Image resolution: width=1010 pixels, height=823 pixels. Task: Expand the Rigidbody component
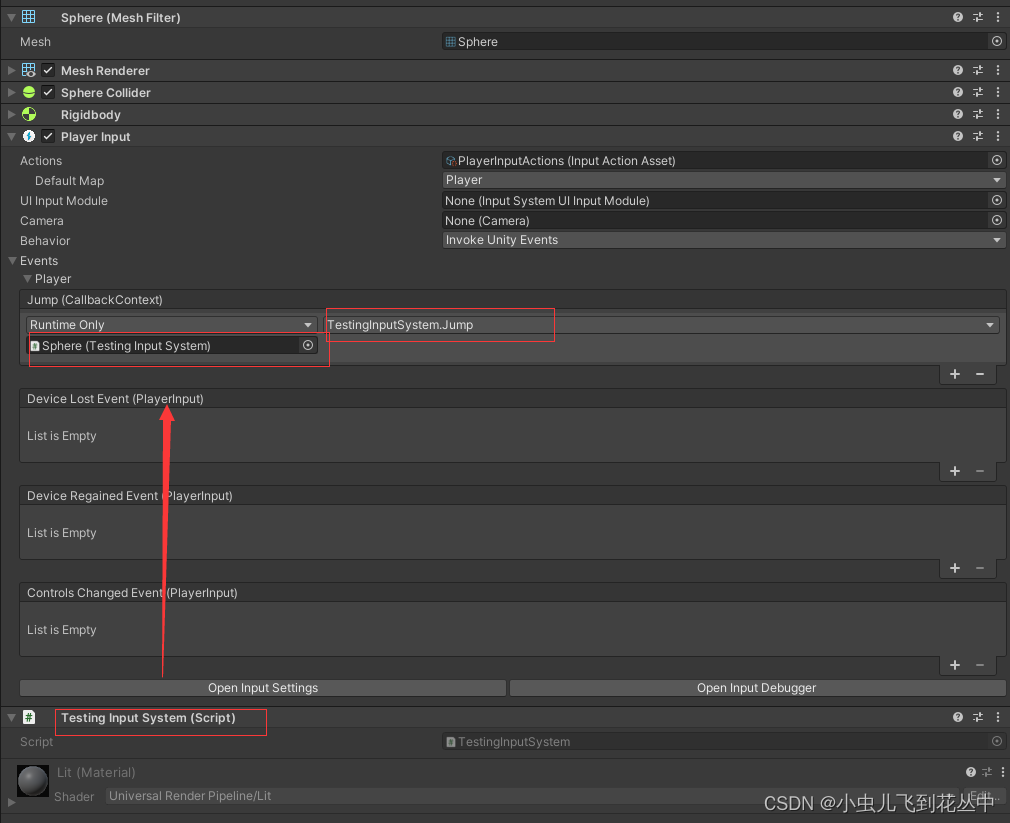pyautogui.click(x=11, y=114)
